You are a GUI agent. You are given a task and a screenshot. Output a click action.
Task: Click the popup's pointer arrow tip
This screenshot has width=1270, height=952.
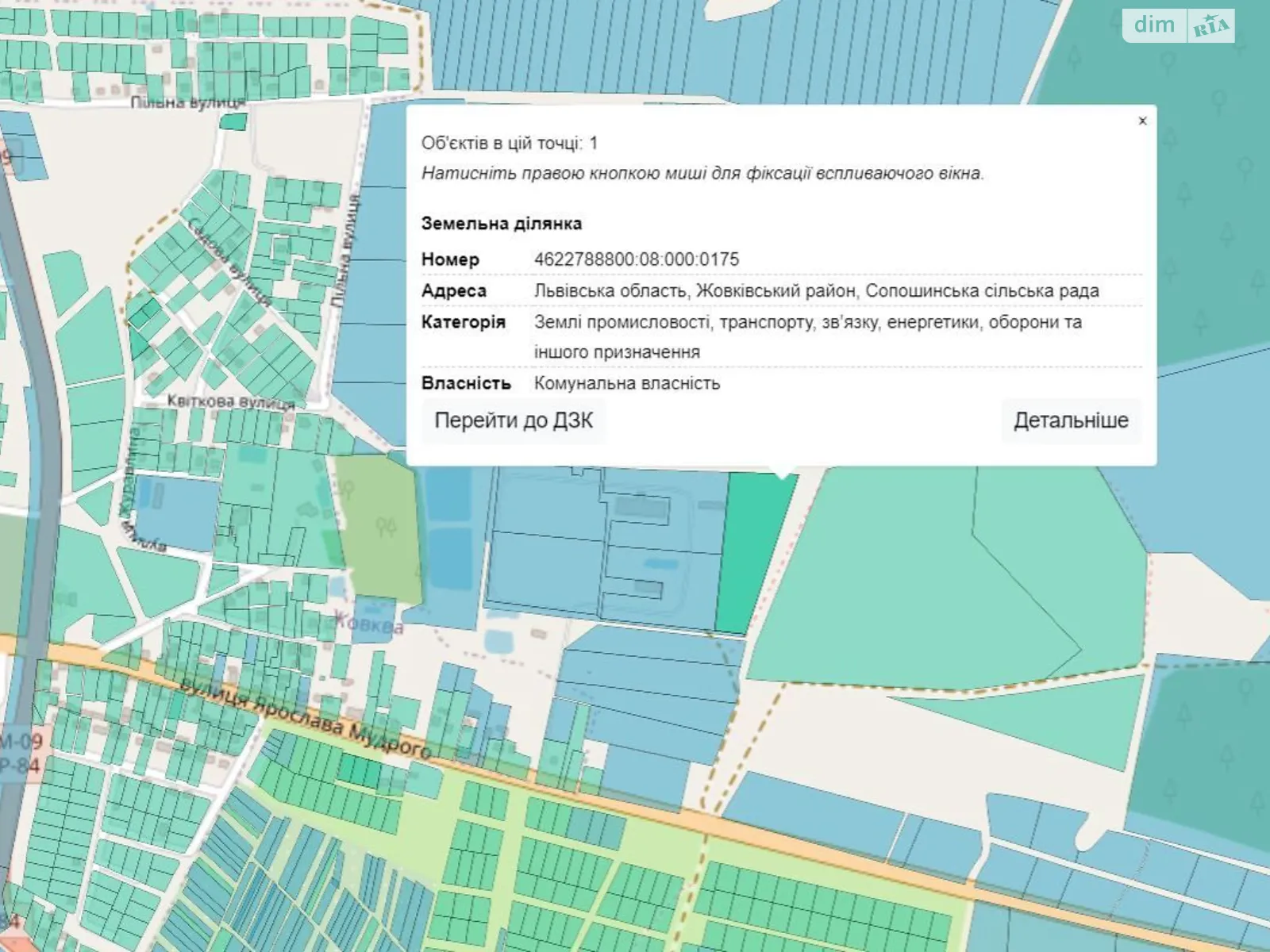click(x=783, y=477)
